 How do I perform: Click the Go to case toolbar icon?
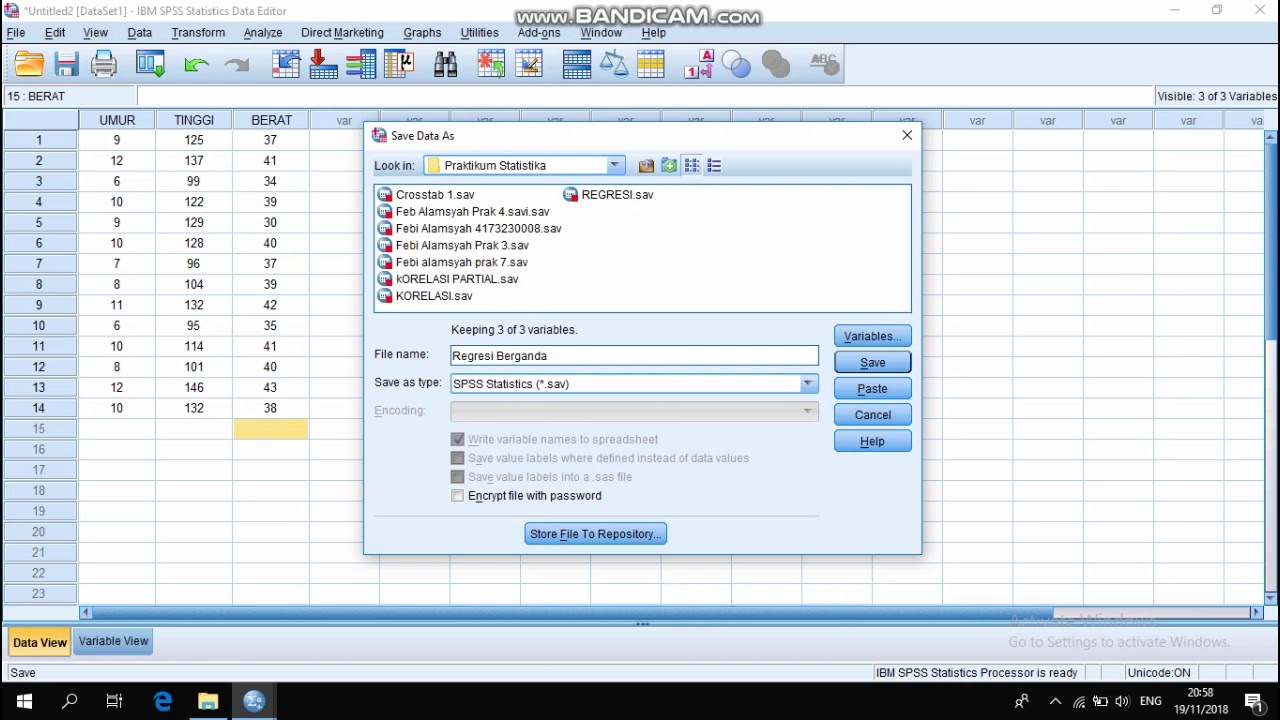(286, 65)
